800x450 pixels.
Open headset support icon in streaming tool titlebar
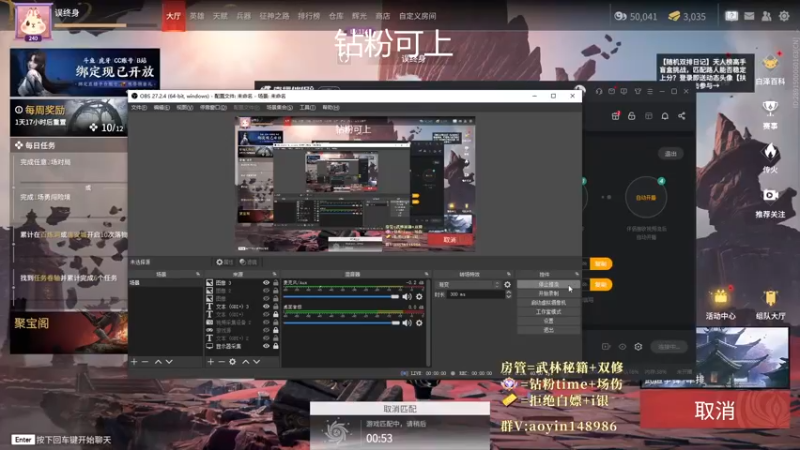point(599,91)
